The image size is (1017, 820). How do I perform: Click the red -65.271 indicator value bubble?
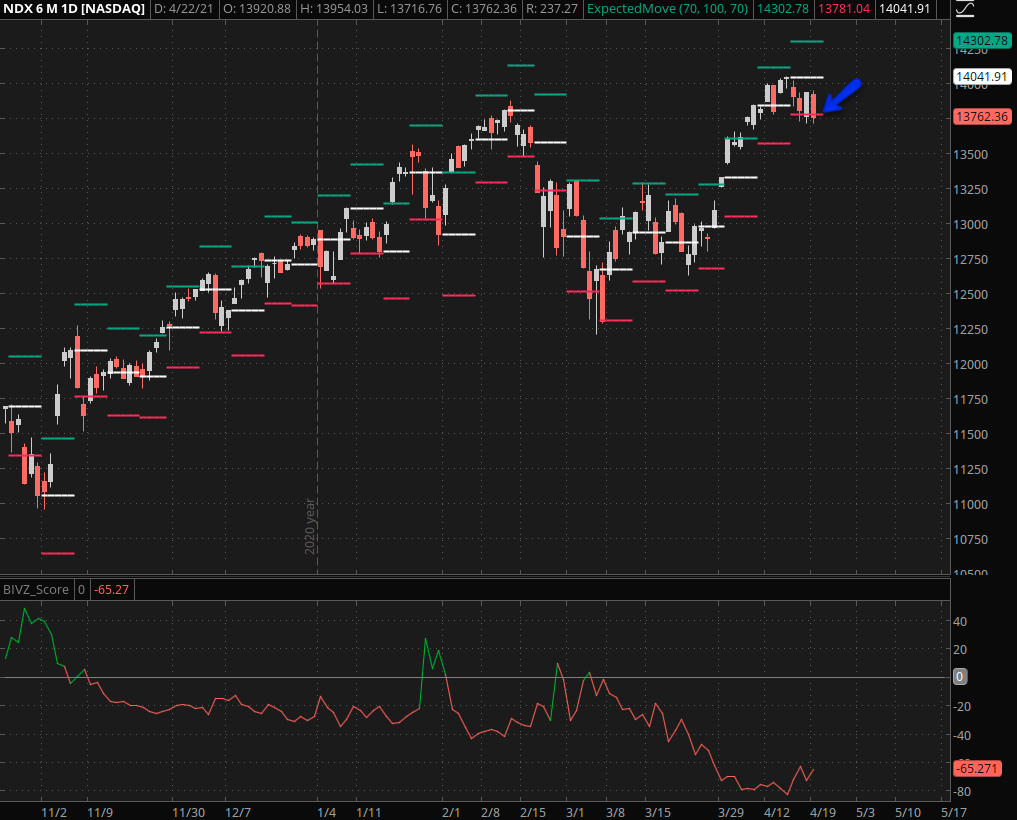click(x=977, y=769)
